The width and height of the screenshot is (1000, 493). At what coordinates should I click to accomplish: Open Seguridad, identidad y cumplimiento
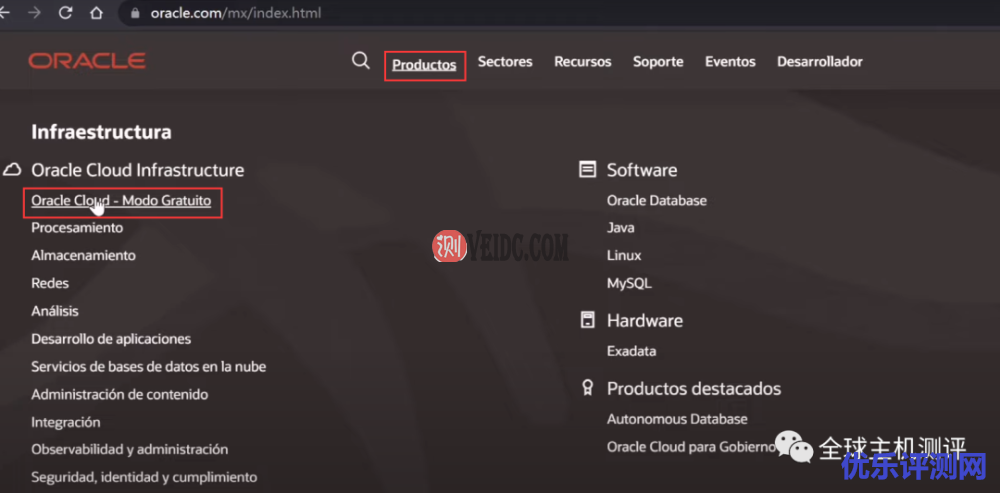pyautogui.click(x=144, y=477)
